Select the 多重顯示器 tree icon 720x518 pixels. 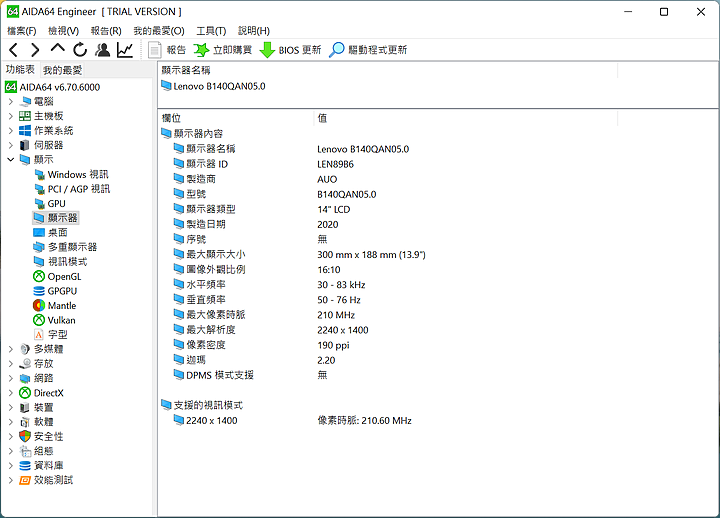[x=39, y=247]
